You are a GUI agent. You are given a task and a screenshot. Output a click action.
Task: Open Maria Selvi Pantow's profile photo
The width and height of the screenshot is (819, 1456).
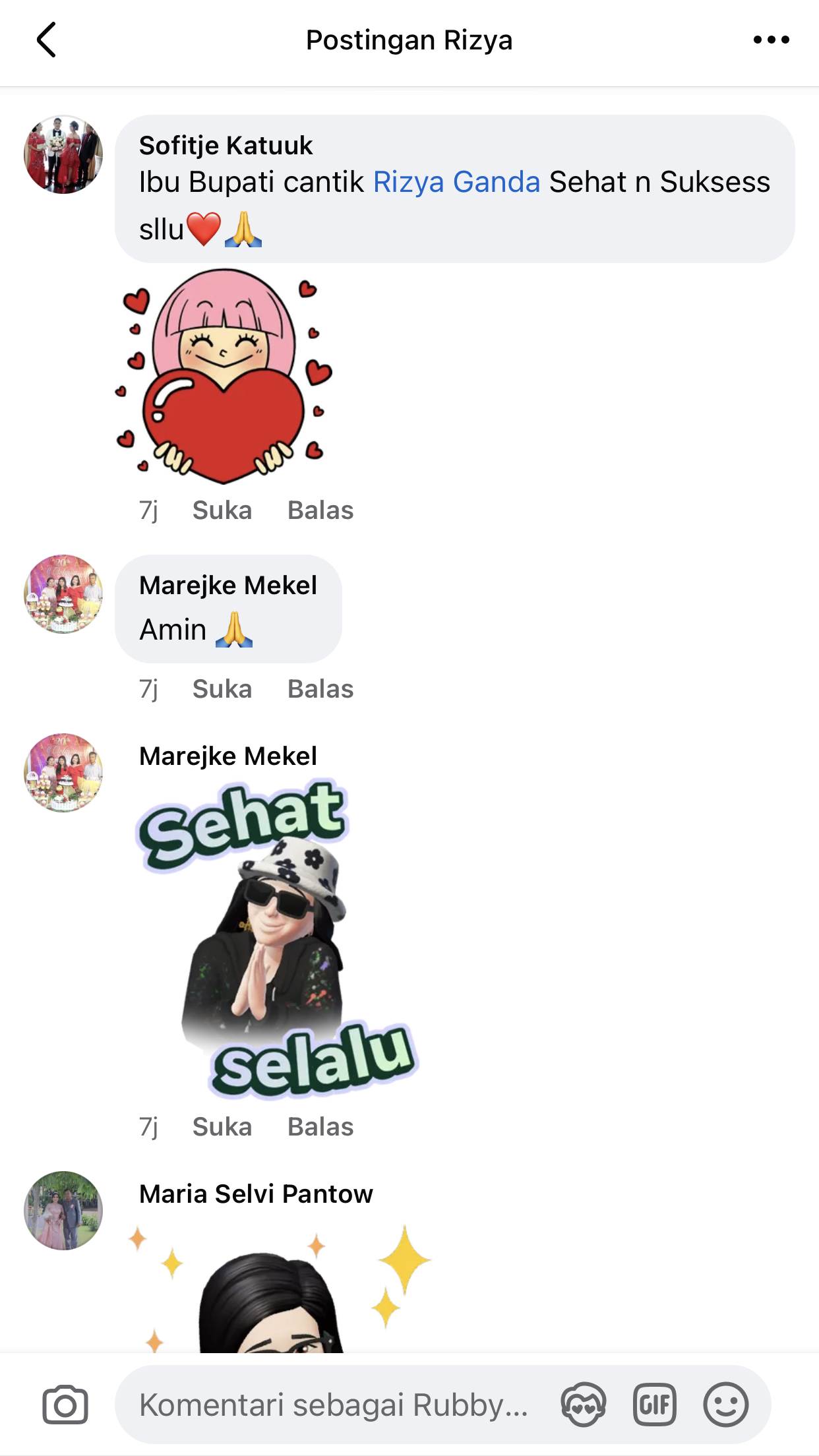pyautogui.click(x=63, y=1211)
